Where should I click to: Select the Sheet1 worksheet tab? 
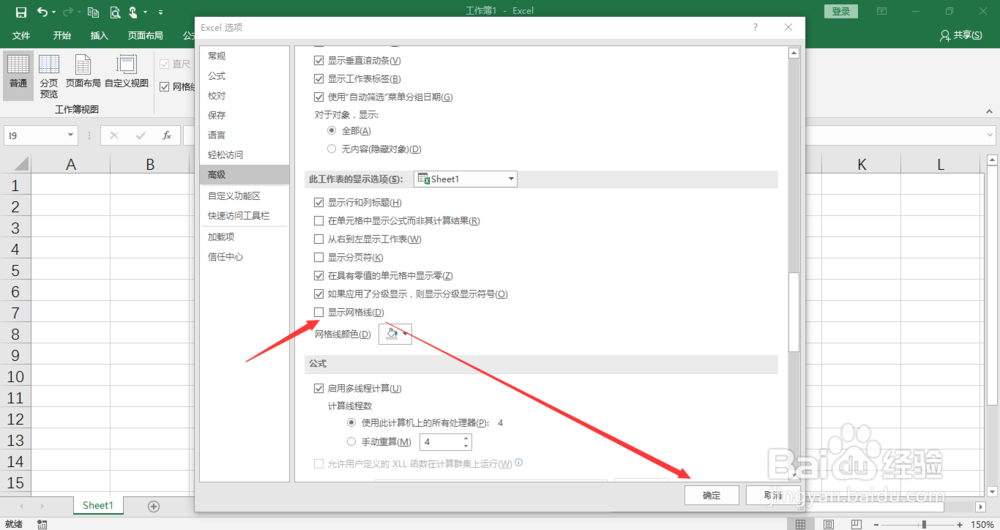(98, 505)
